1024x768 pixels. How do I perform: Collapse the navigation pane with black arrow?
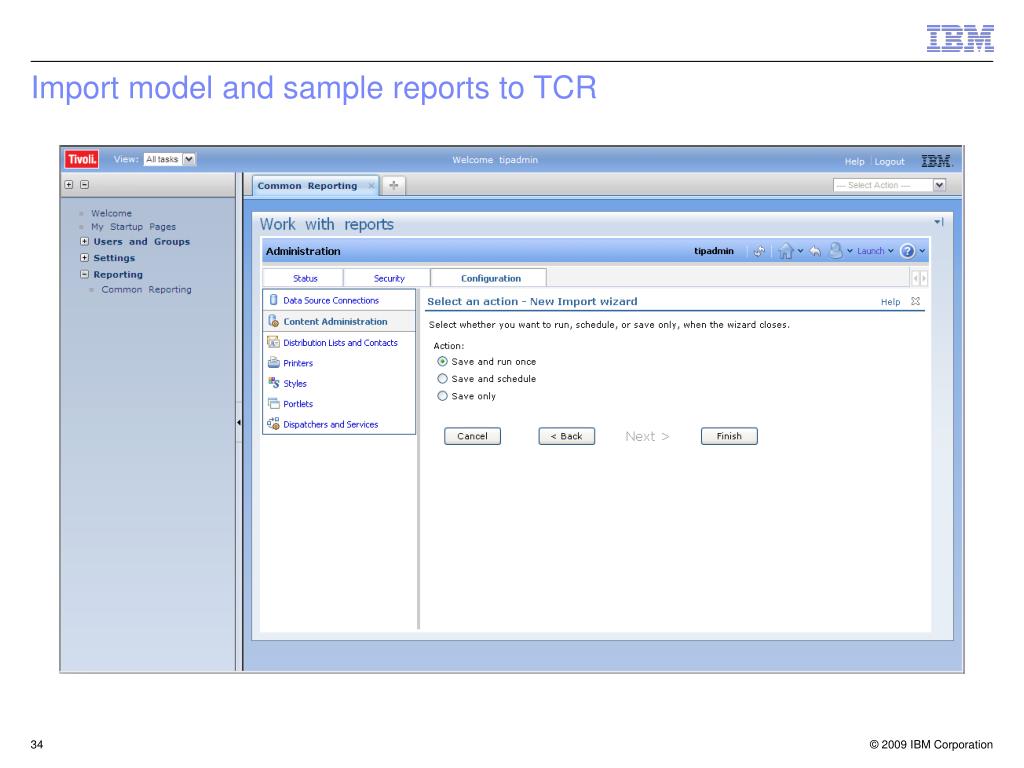(x=239, y=423)
